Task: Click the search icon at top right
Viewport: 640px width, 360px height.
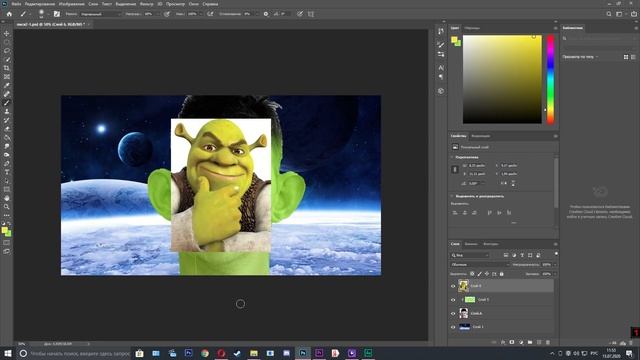Action: [609, 14]
